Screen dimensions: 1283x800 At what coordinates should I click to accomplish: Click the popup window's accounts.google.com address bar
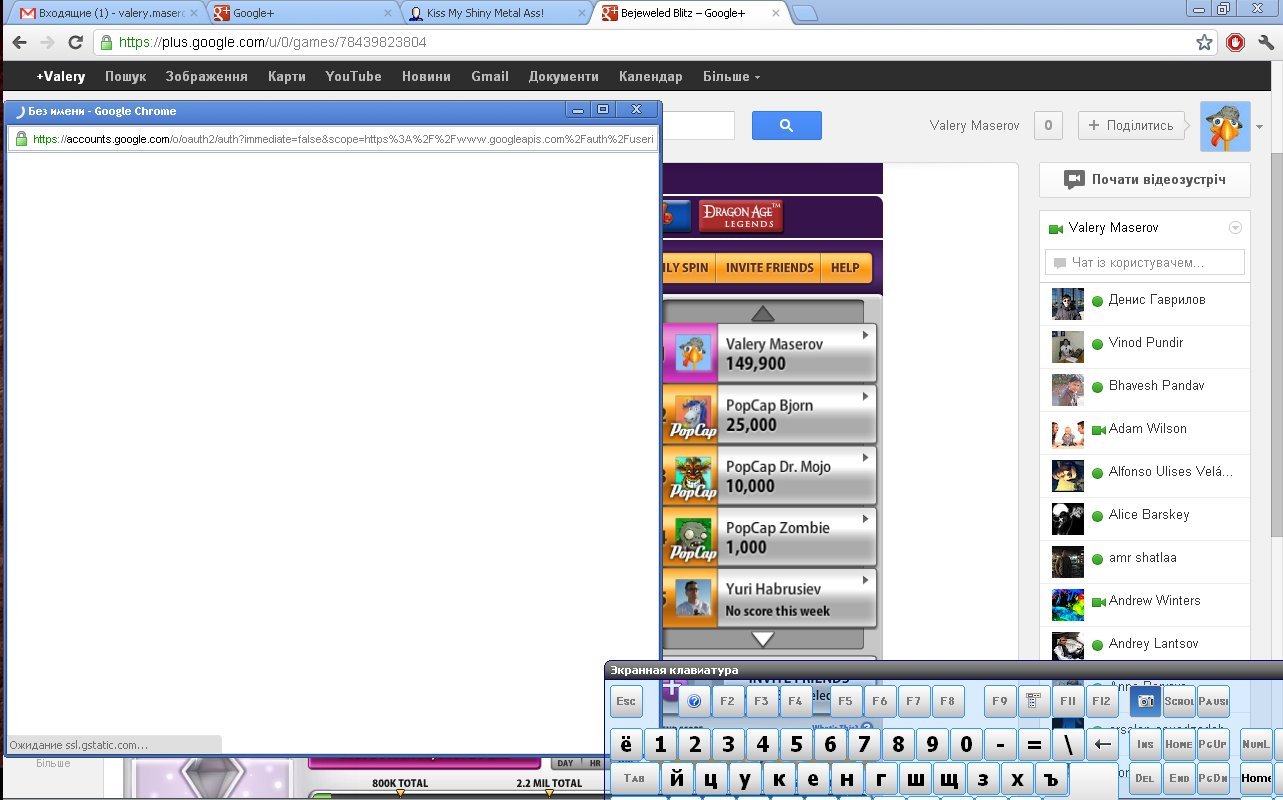332,139
